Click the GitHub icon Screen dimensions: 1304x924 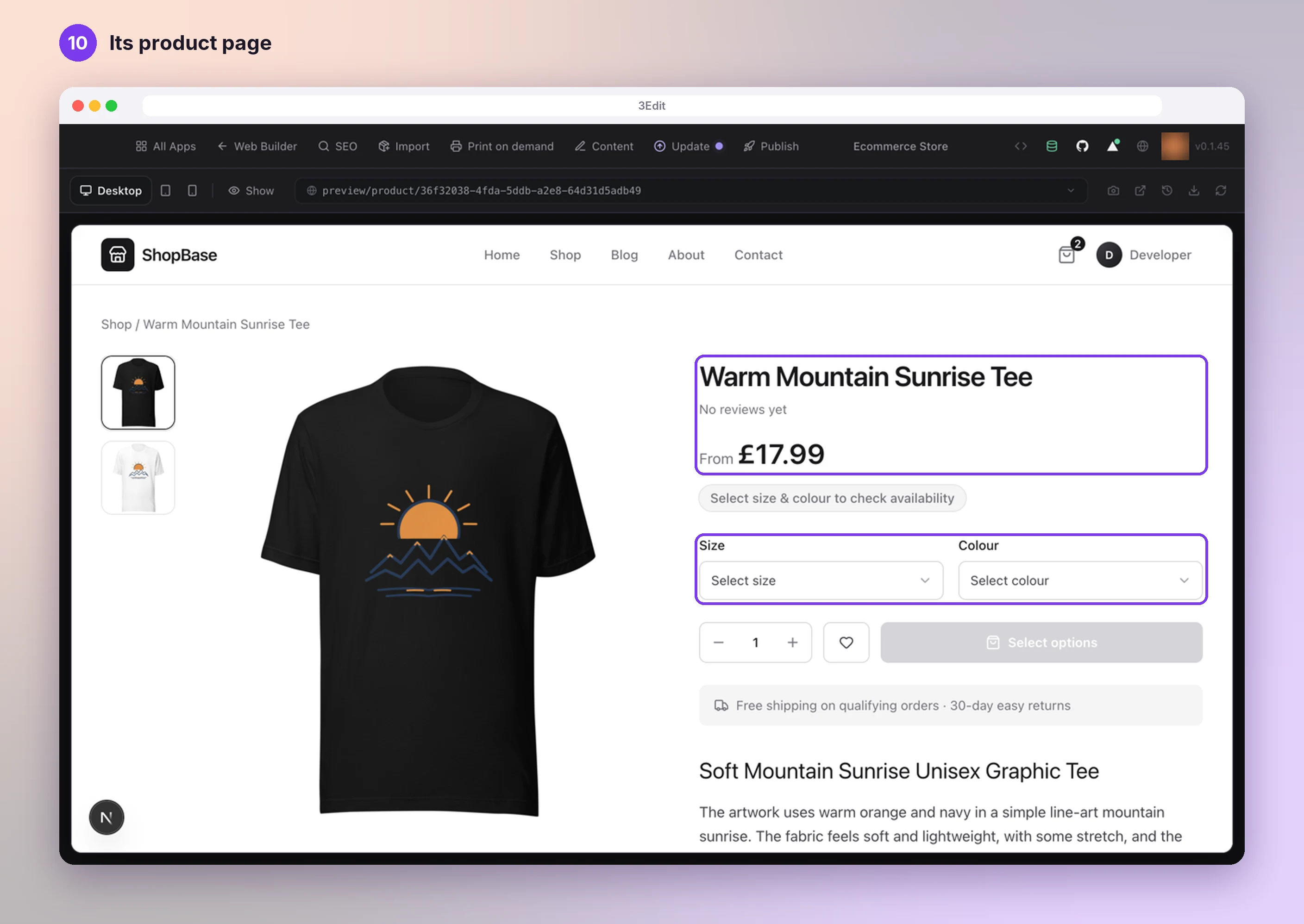coord(1082,146)
